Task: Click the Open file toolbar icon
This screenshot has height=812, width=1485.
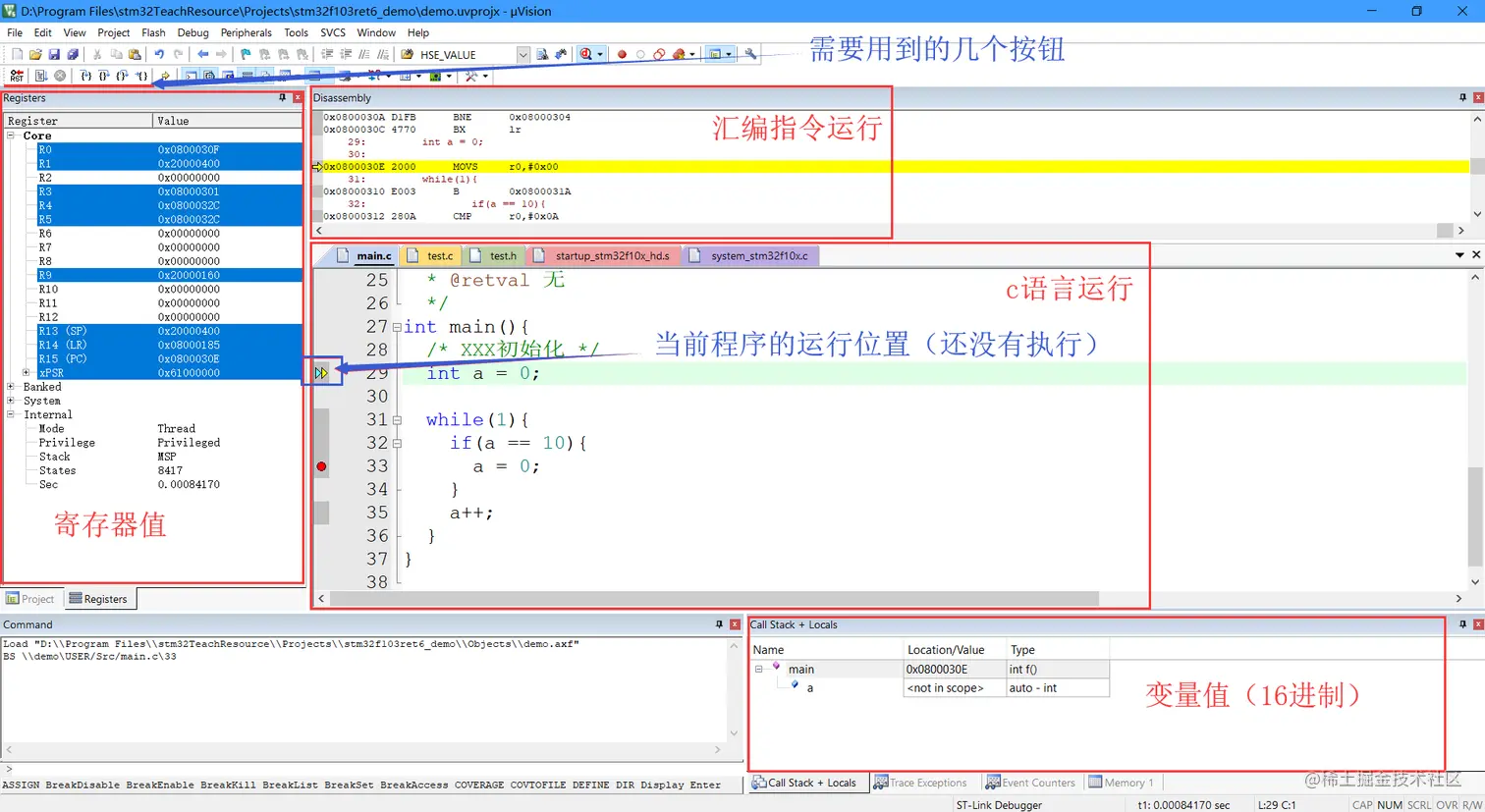Action: click(35, 55)
